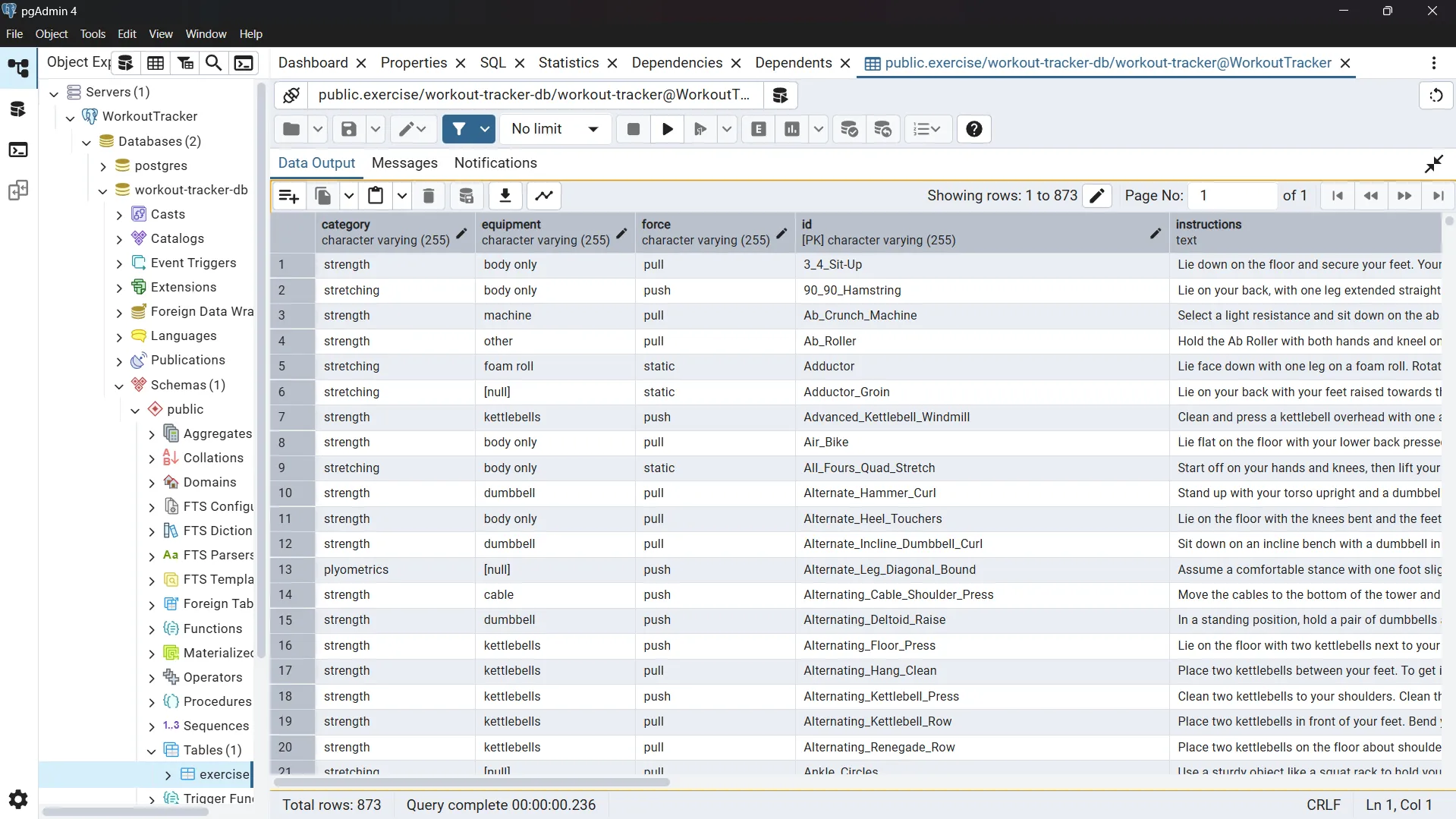Switch to the Dashboard tab
Image resolution: width=1456 pixels, height=819 pixels.
[313, 63]
